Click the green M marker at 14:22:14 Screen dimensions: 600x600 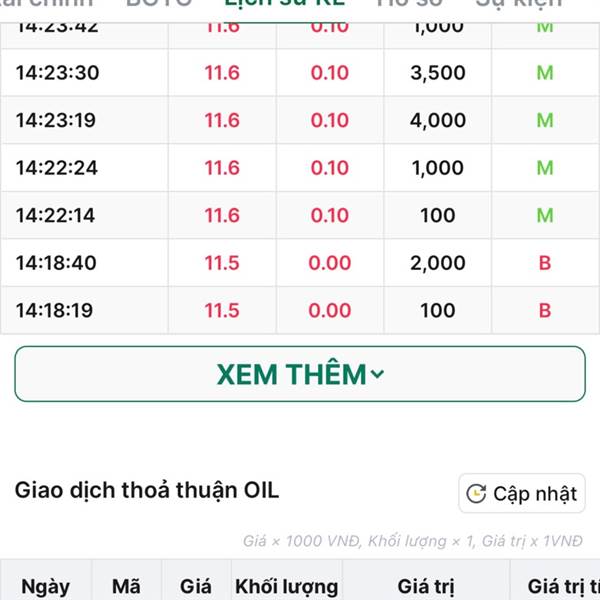(545, 215)
